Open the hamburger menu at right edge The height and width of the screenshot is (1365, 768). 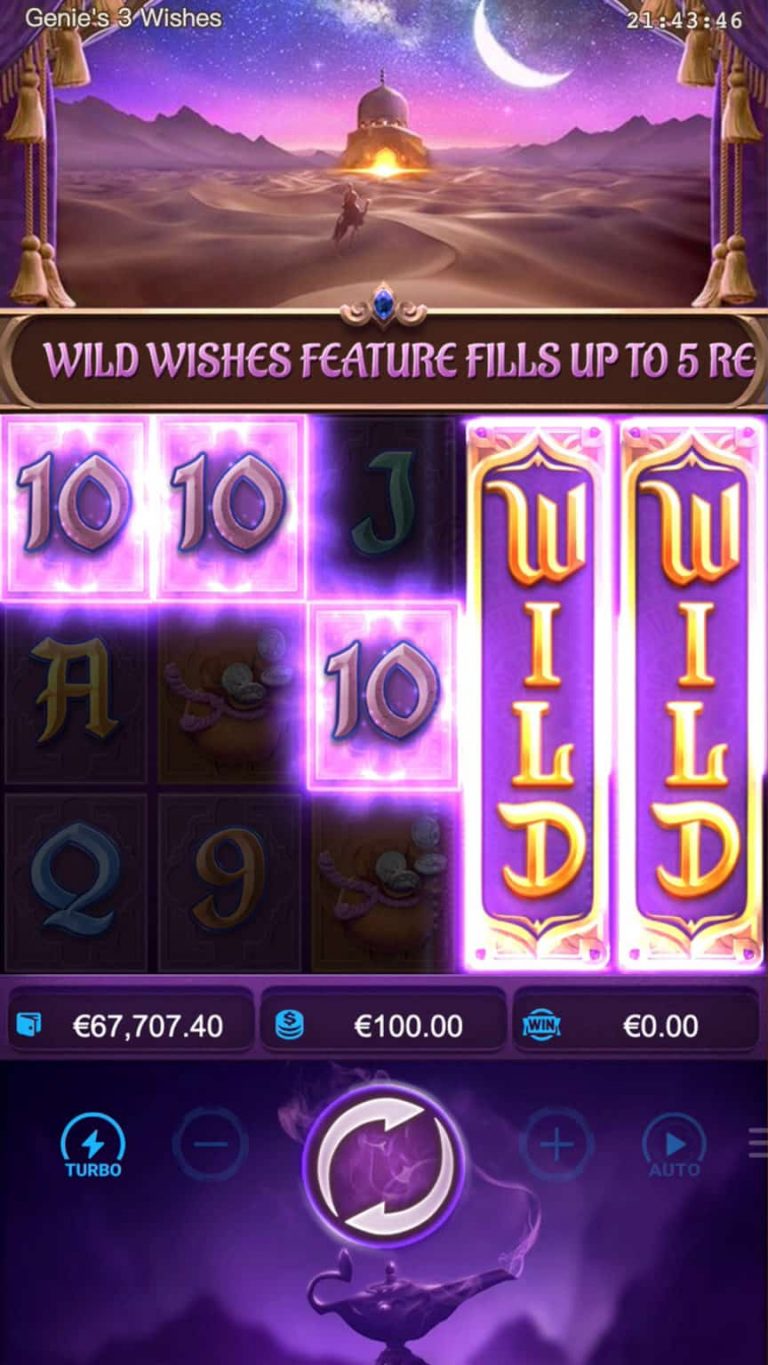click(758, 1143)
